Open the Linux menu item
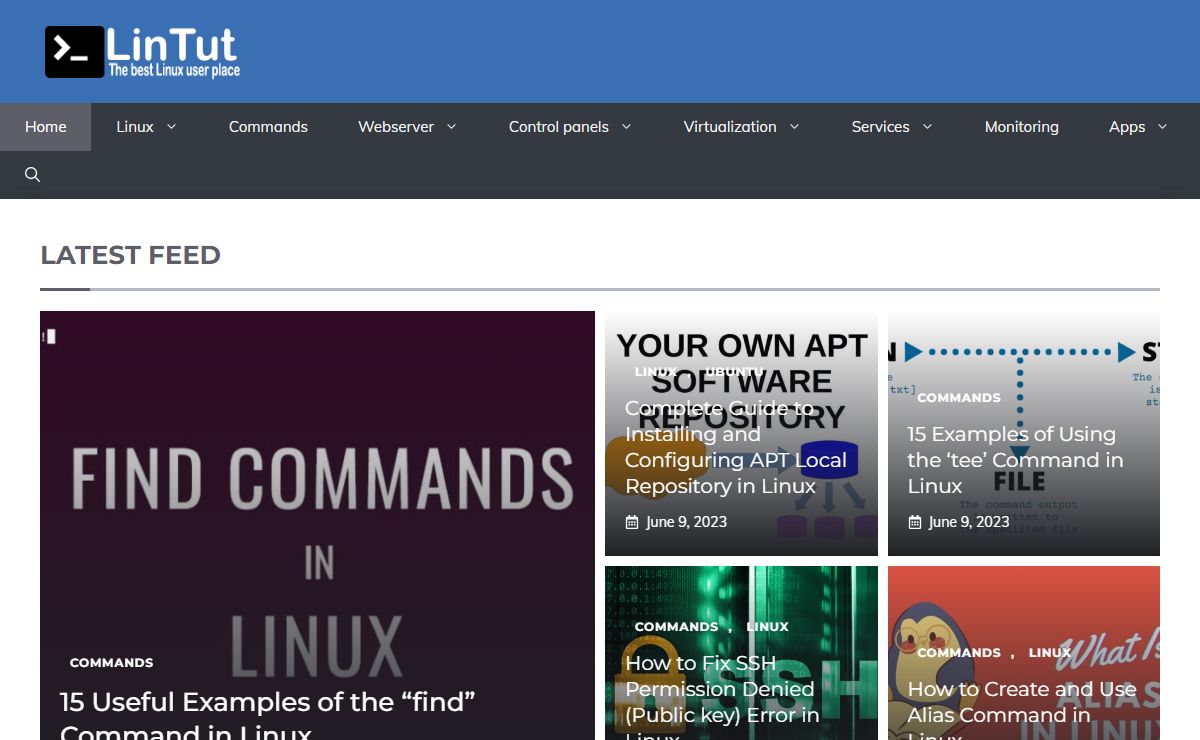The height and width of the screenshot is (740, 1200). click(x=135, y=127)
